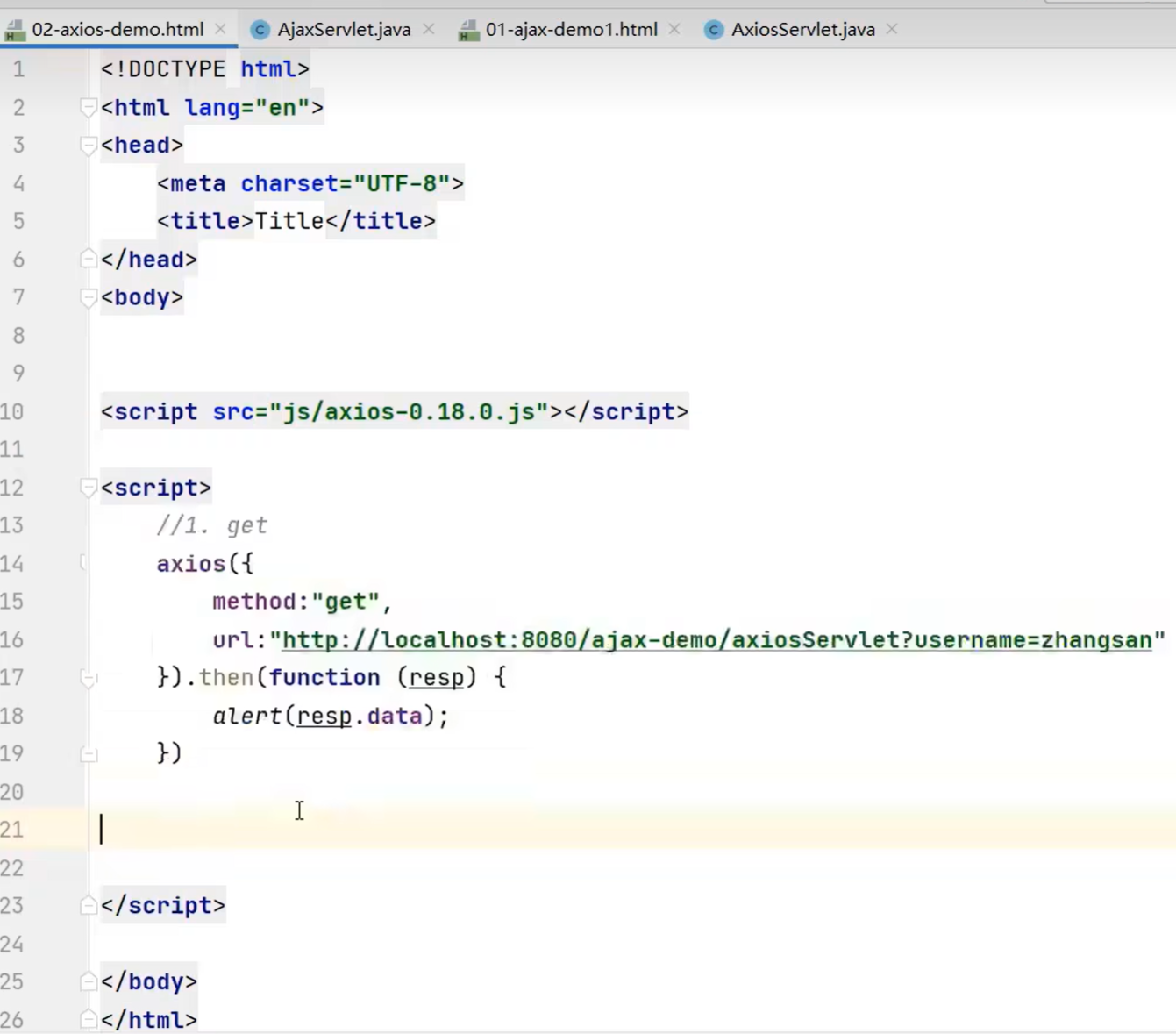Open the AxiosServlet.java tab
Image resolution: width=1176 pixels, height=1034 pixels.
tap(802, 29)
